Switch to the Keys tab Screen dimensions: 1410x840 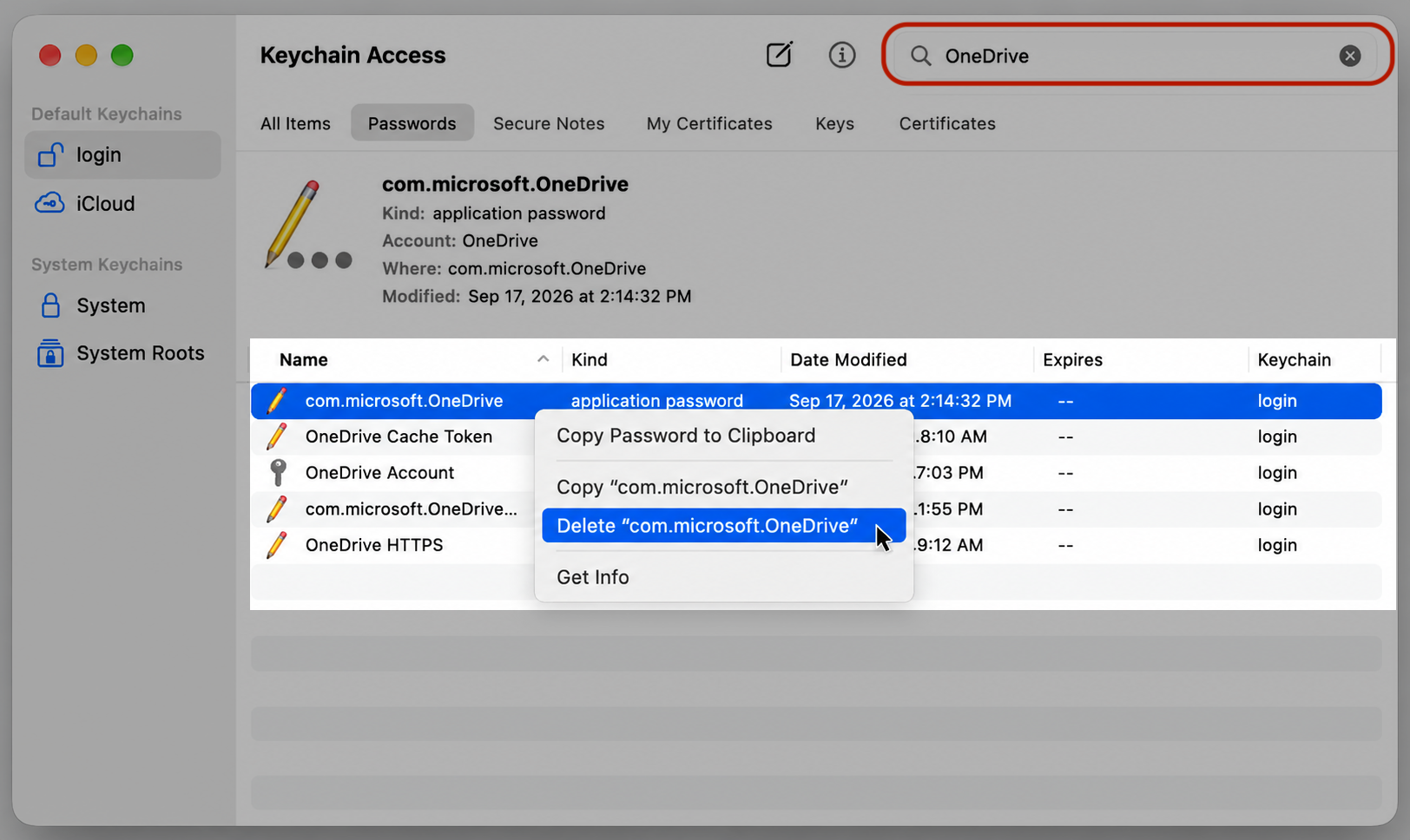(x=834, y=123)
